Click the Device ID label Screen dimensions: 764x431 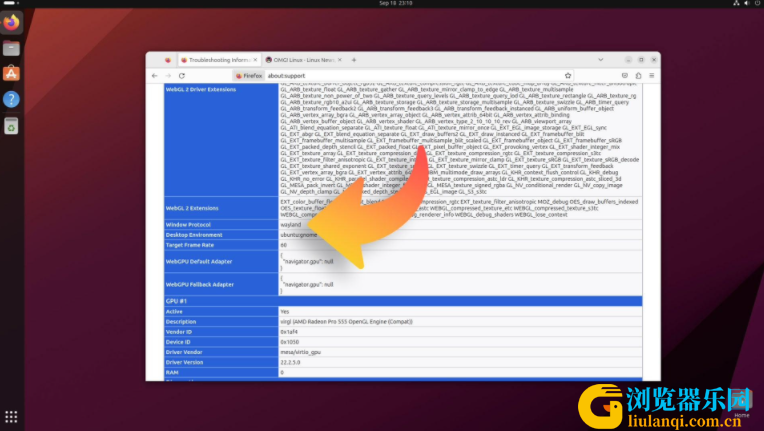tap(178, 342)
